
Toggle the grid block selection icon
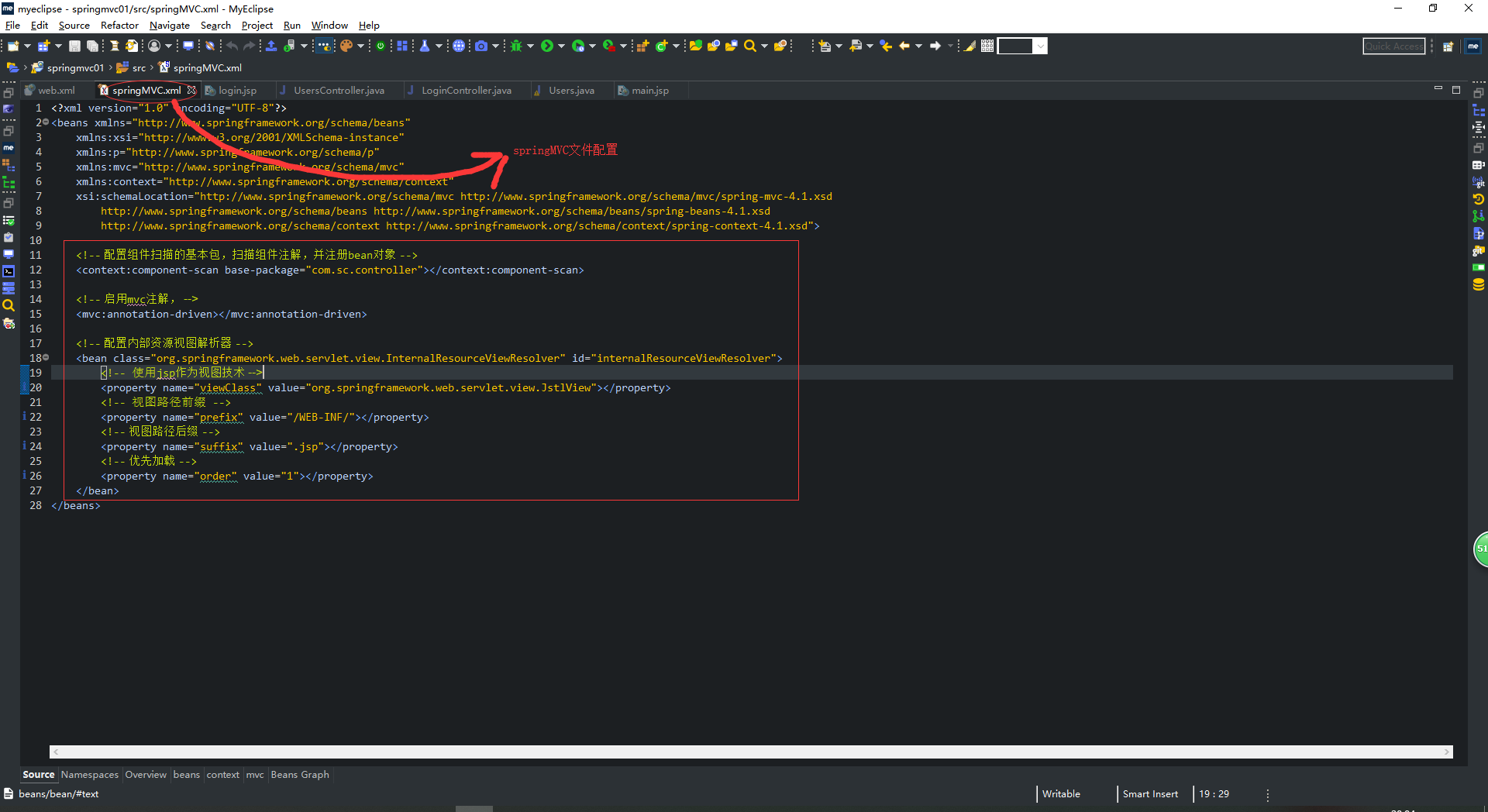pyautogui.click(x=987, y=46)
